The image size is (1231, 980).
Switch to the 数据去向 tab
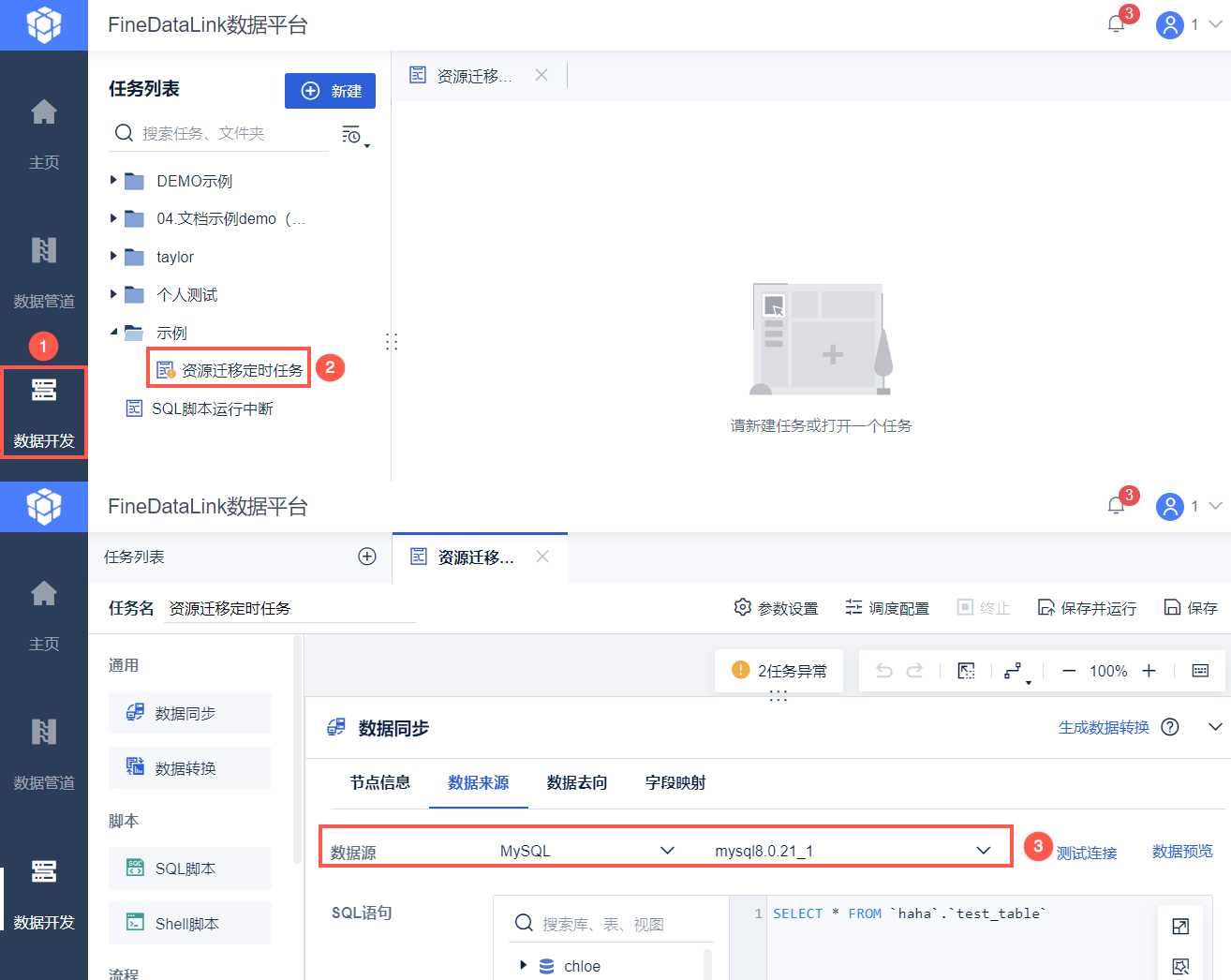click(577, 782)
